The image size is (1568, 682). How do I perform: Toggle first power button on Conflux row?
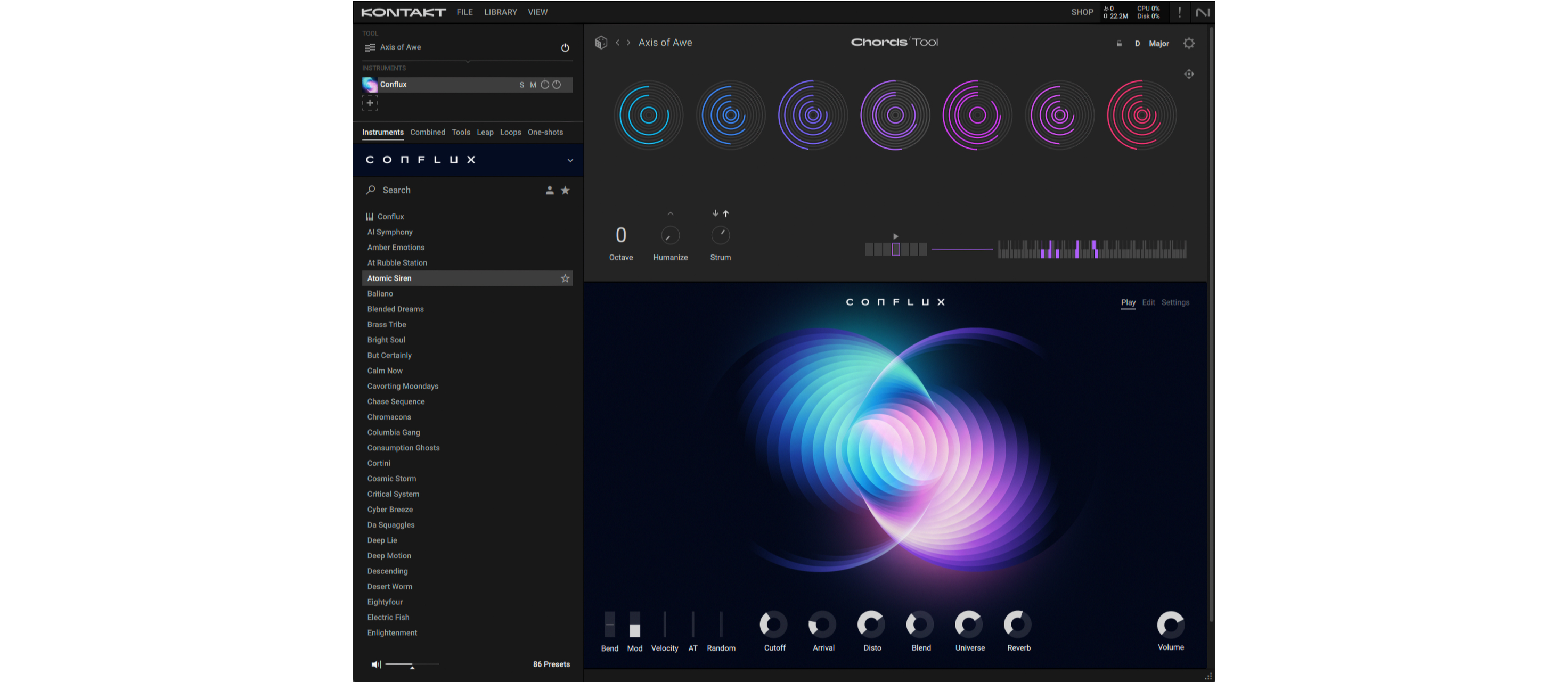[545, 85]
